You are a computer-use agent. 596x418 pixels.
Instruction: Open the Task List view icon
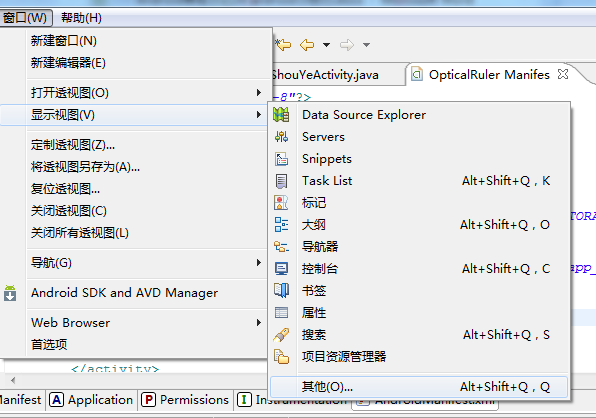coord(281,181)
